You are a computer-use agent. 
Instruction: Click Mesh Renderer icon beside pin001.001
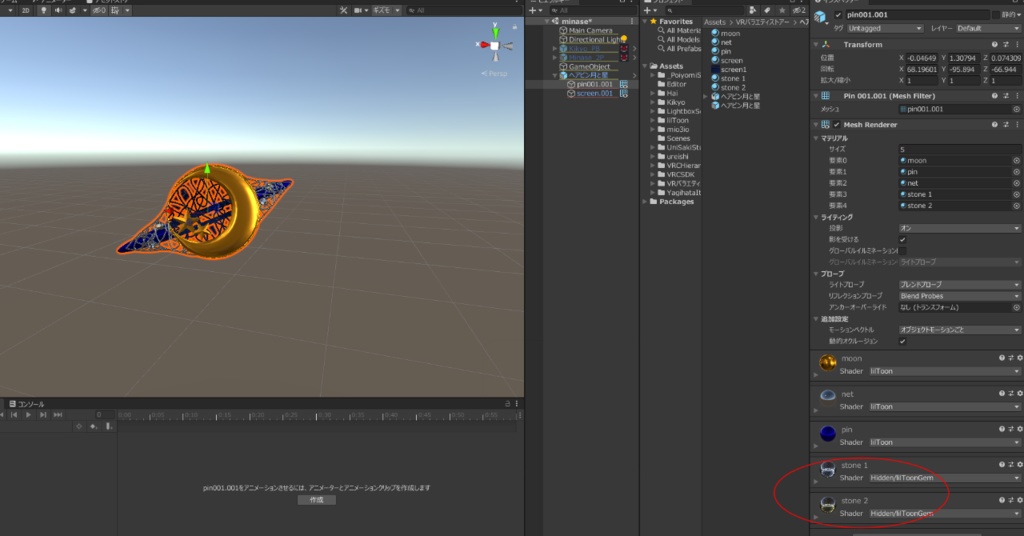click(624, 84)
